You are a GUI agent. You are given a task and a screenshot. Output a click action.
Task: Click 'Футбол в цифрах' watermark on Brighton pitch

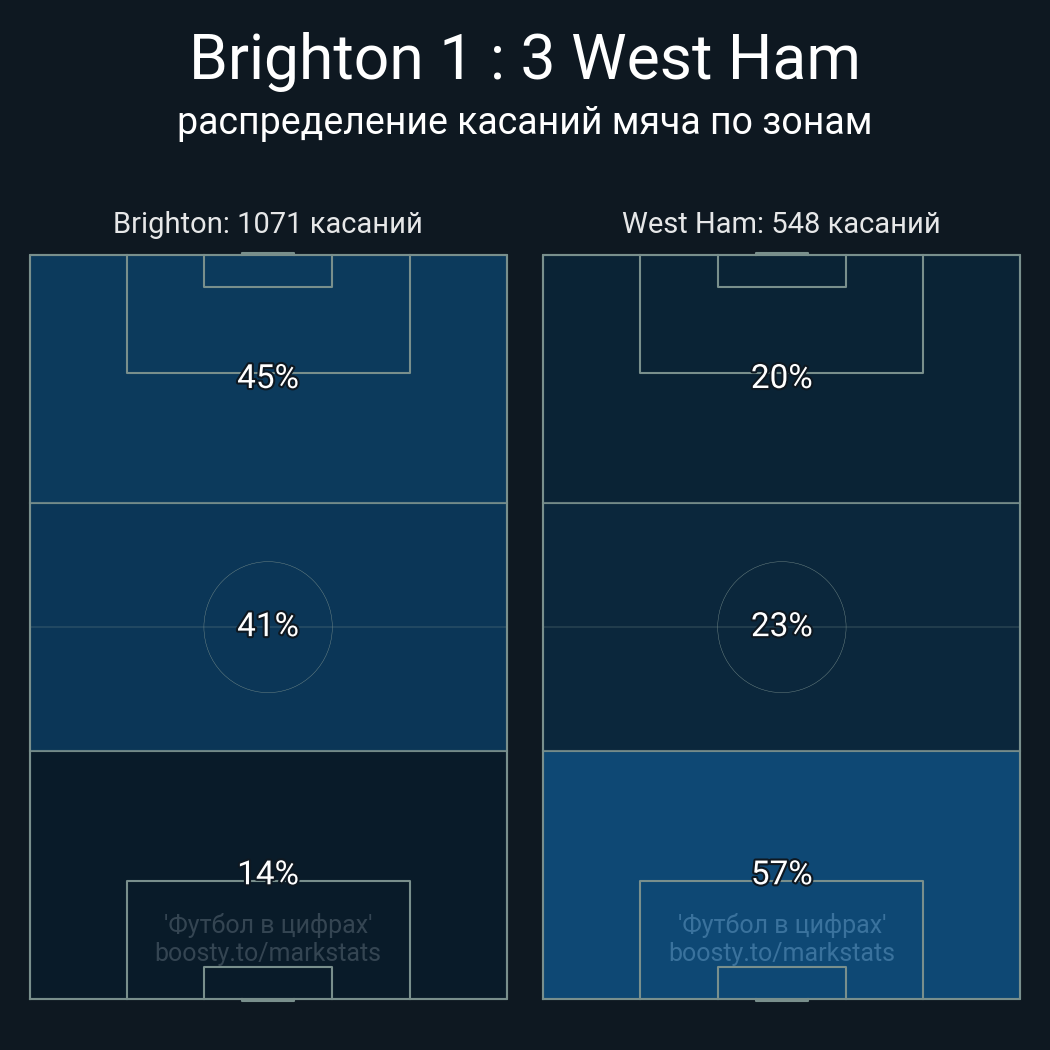pyautogui.click(x=268, y=924)
